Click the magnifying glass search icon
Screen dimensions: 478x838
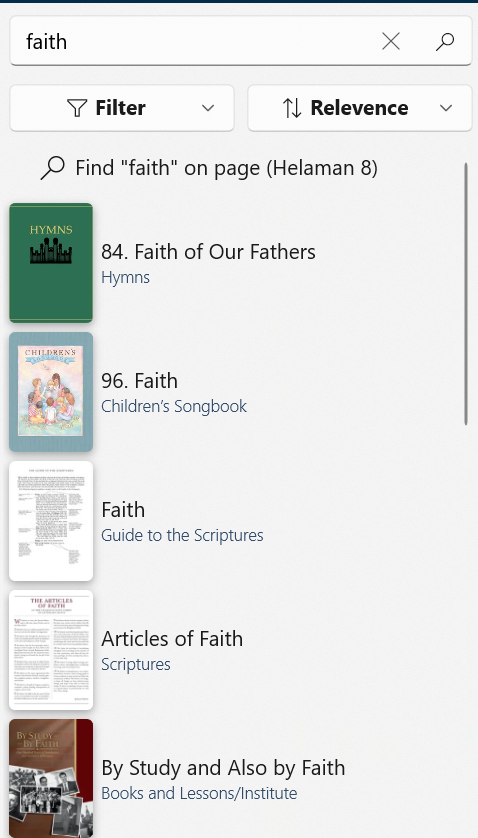click(445, 41)
